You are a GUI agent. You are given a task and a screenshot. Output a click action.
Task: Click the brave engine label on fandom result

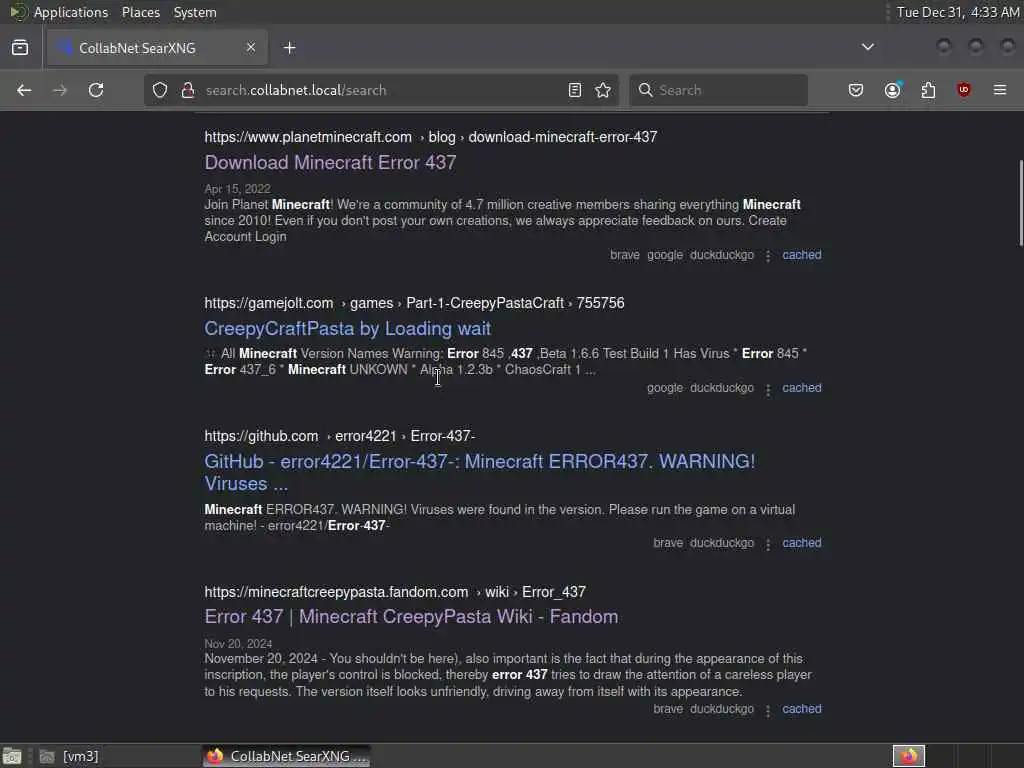[x=668, y=709]
